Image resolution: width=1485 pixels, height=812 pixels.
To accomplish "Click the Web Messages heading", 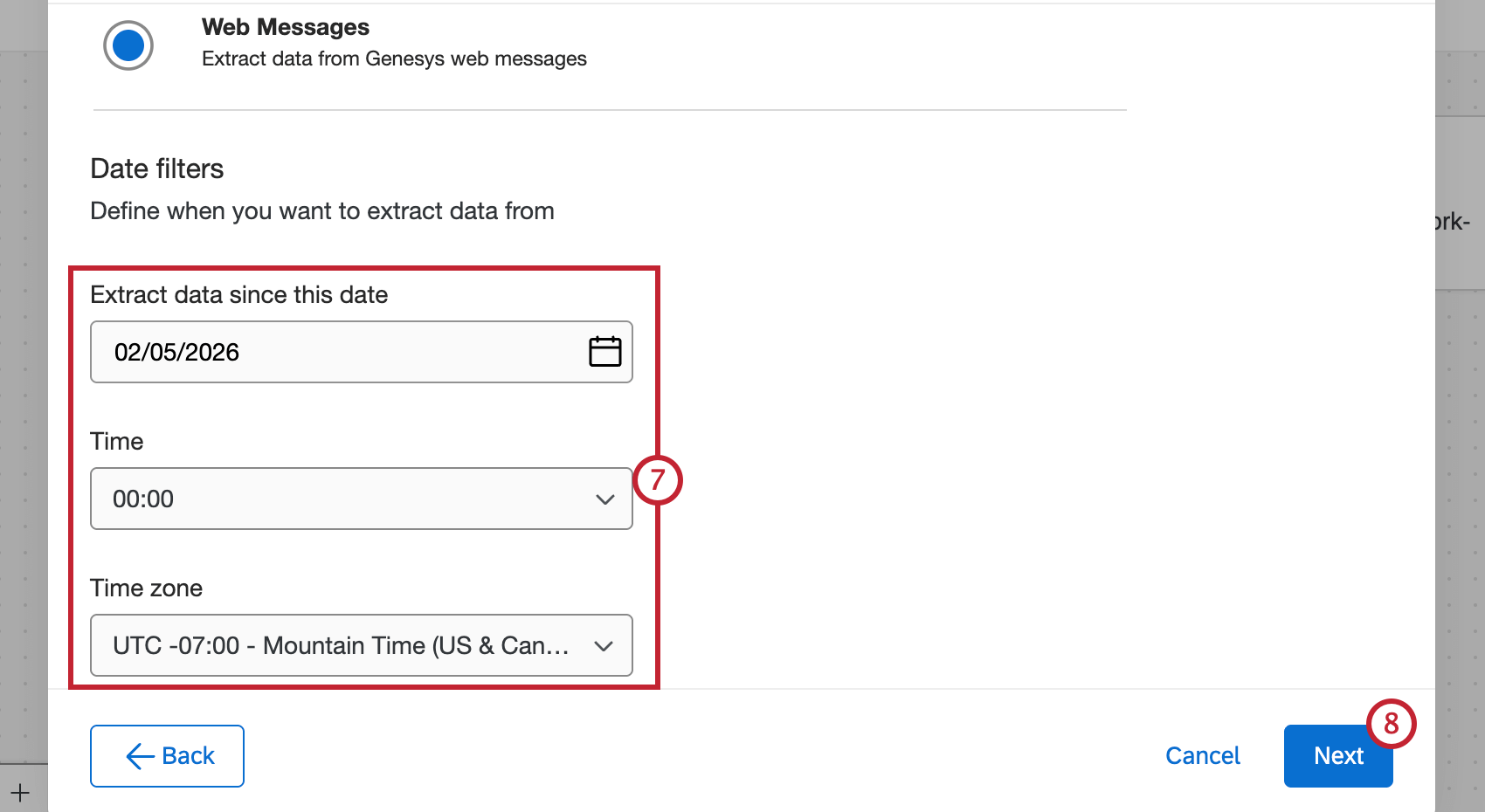I will coord(286,26).
